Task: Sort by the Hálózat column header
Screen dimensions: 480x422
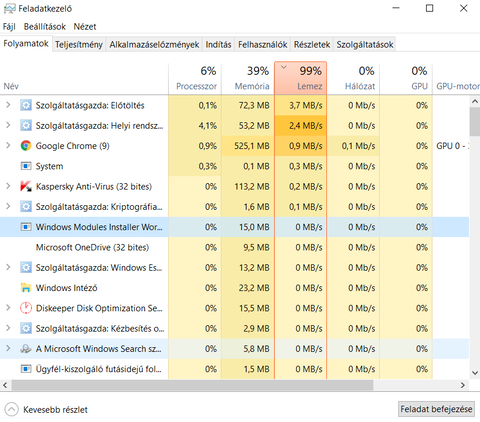Action: [353, 78]
